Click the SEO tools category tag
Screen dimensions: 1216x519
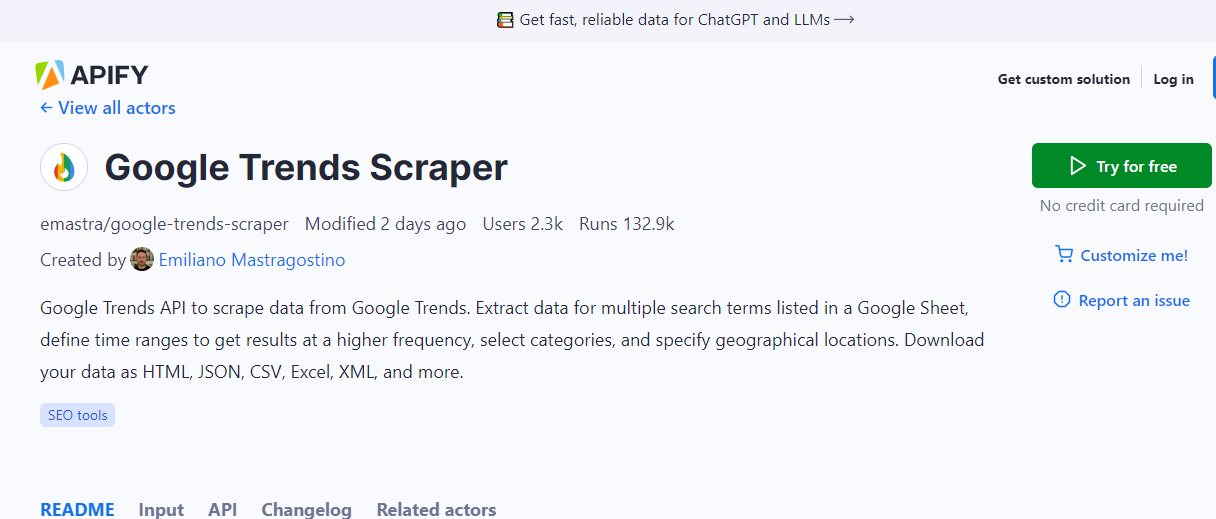point(78,415)
